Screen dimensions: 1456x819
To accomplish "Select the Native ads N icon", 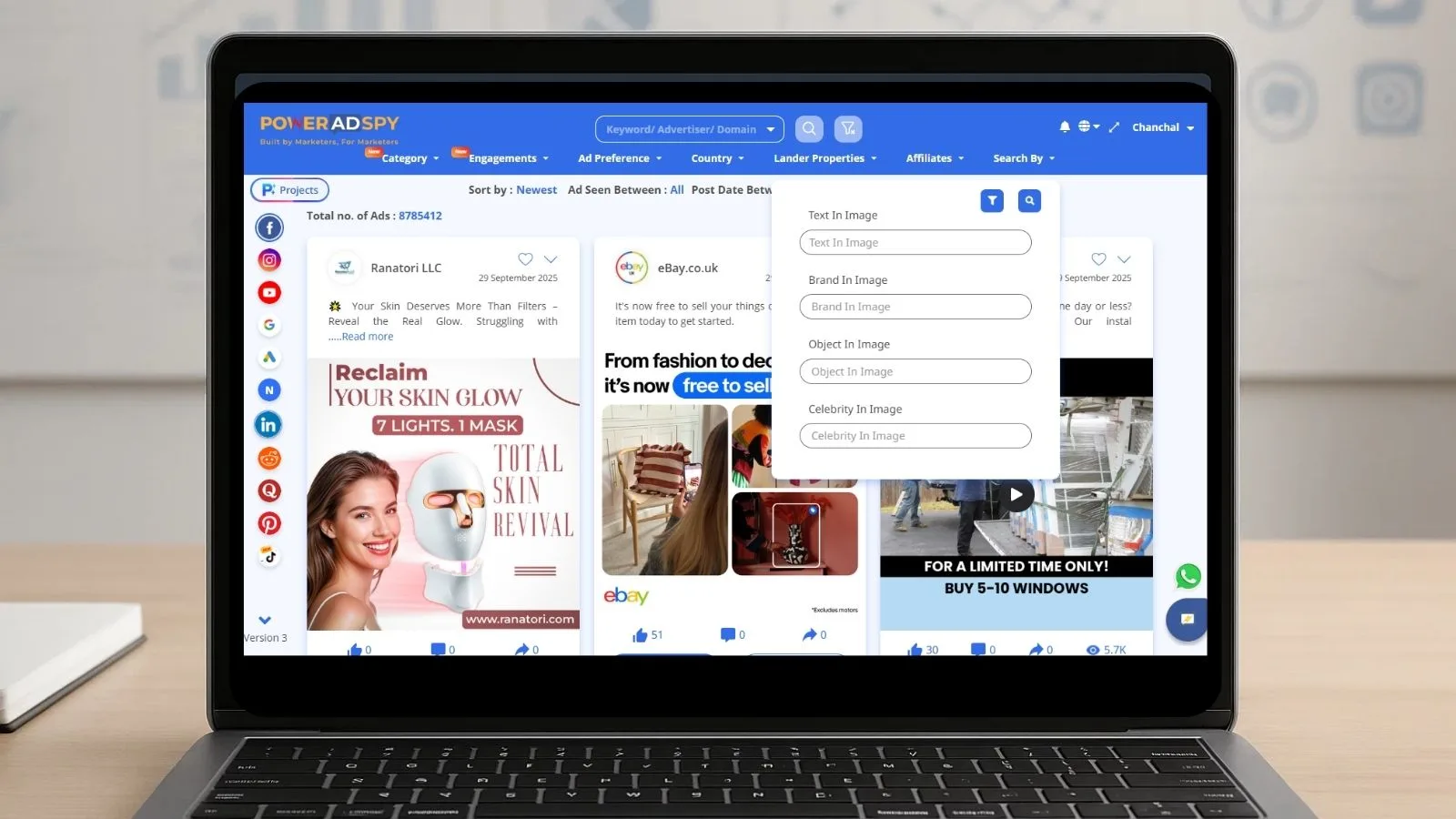I will pos(269,390).
